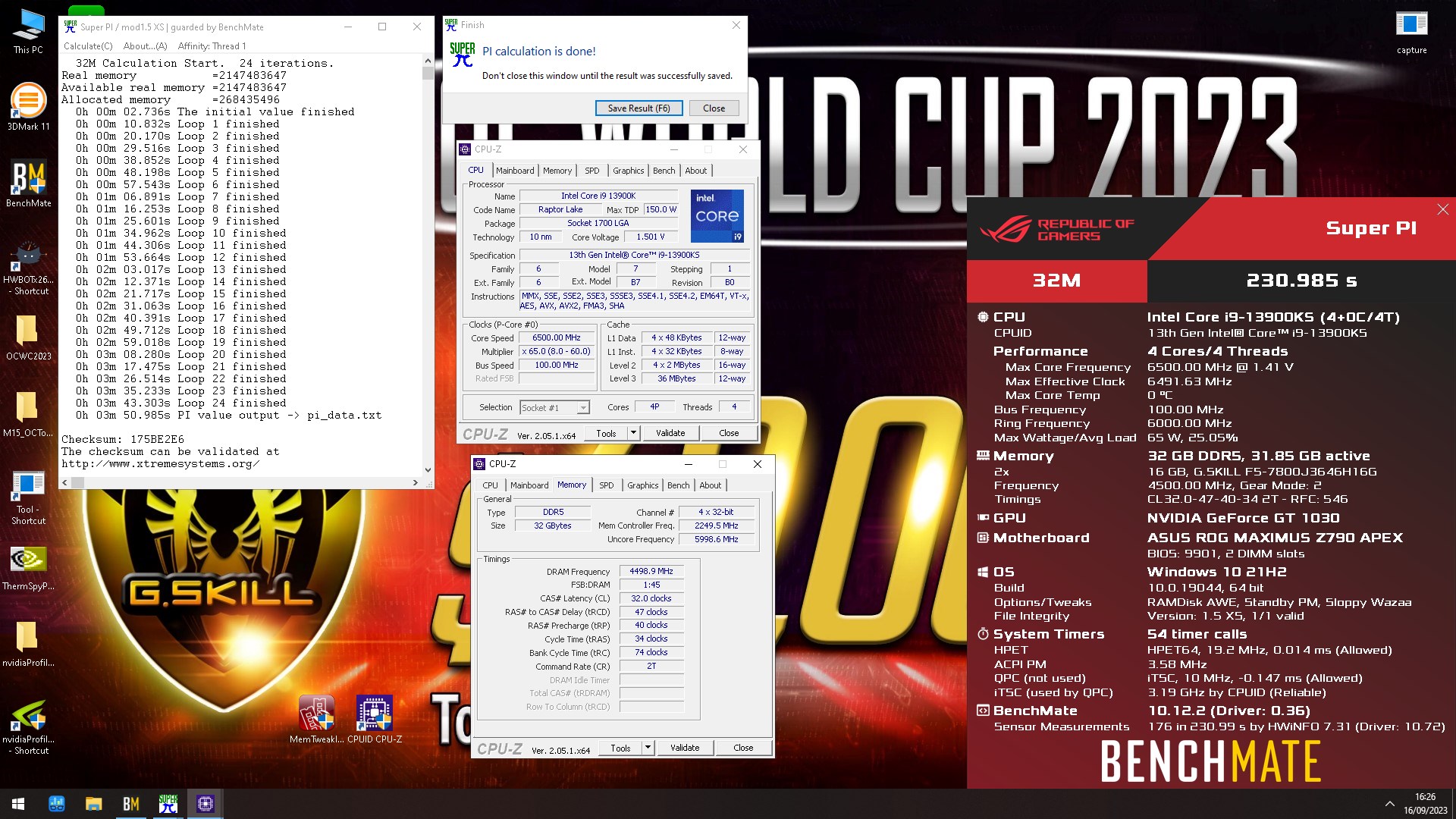The image size is (1456, 819).
Task: Launch ThermSpyP desktop icon
Action: pyautogui.click(x=28, y=568)
